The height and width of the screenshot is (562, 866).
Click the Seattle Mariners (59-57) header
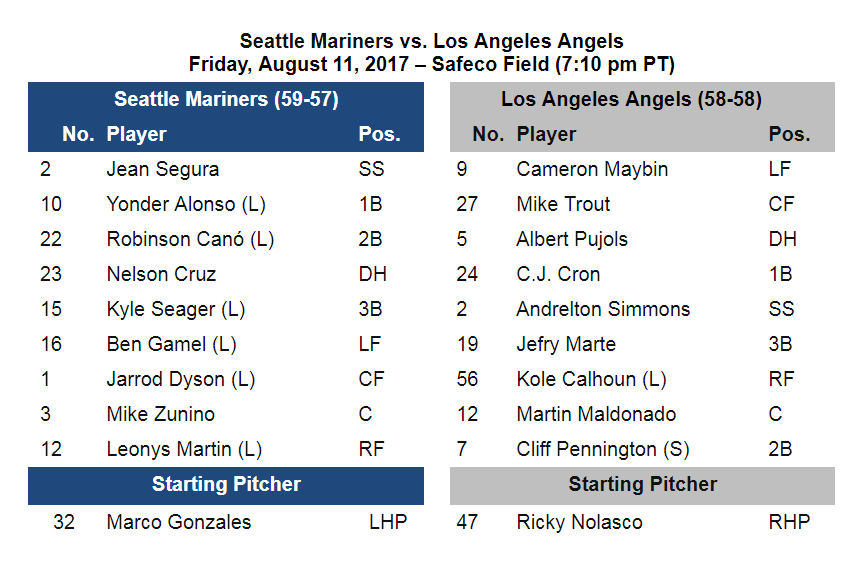coord(226,99)
